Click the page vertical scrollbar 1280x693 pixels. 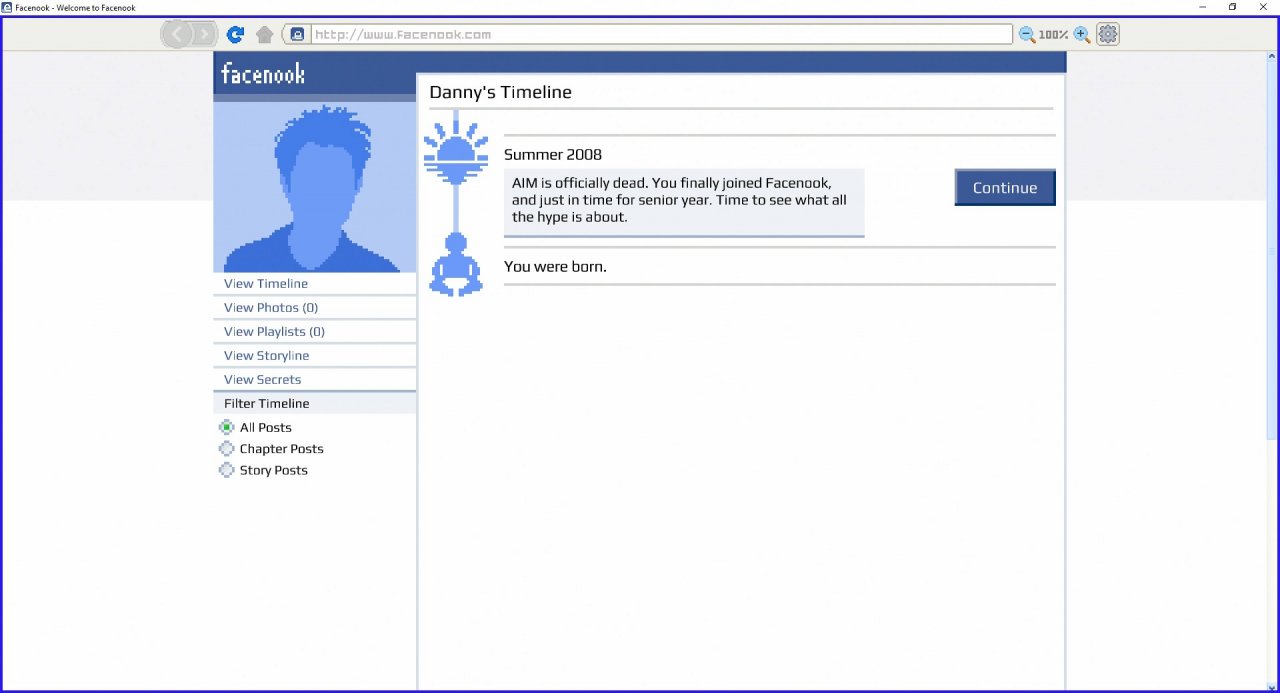coord(1272,245)
